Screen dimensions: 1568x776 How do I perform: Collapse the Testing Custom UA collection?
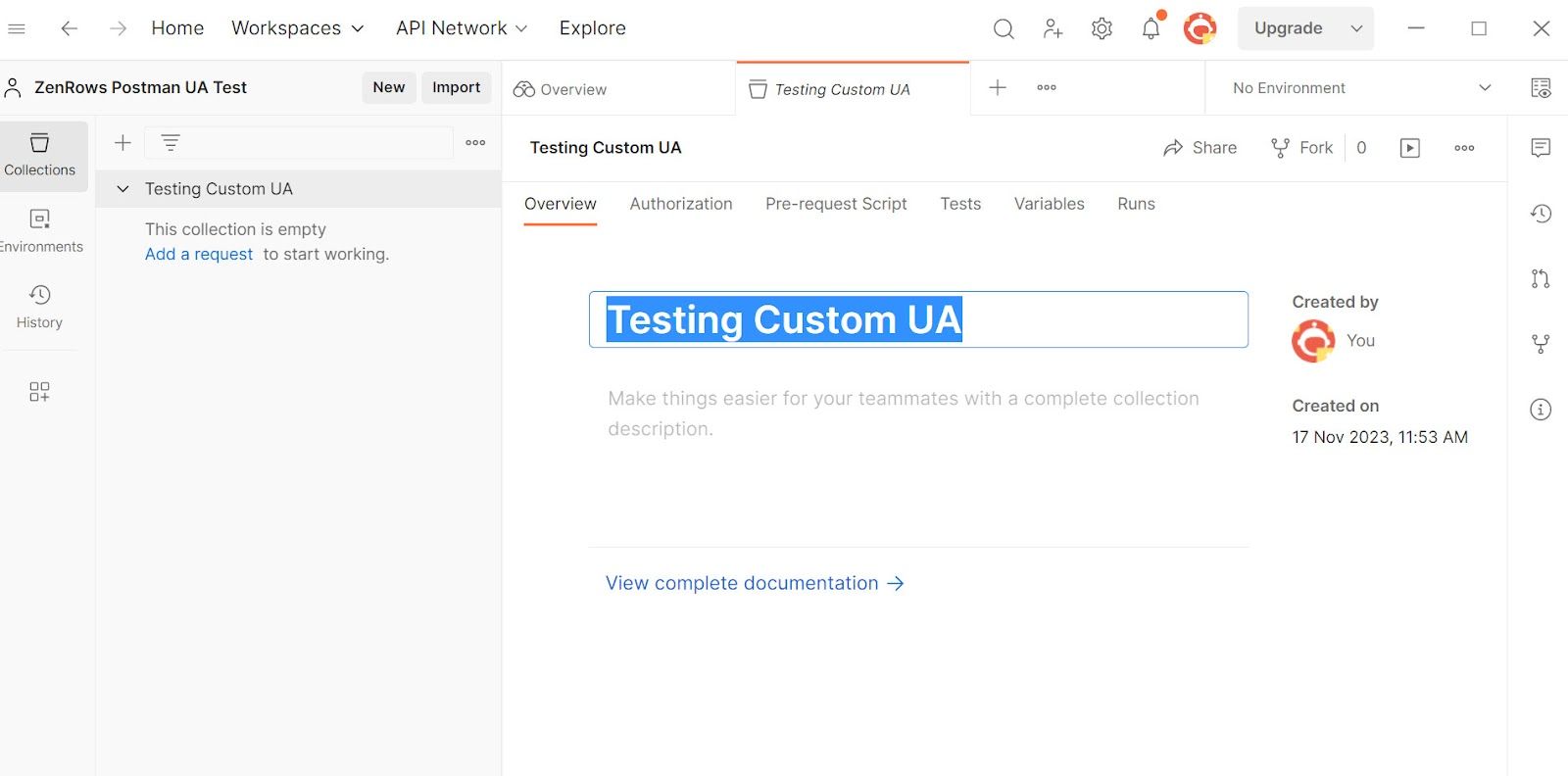click(x=122, y=189)
